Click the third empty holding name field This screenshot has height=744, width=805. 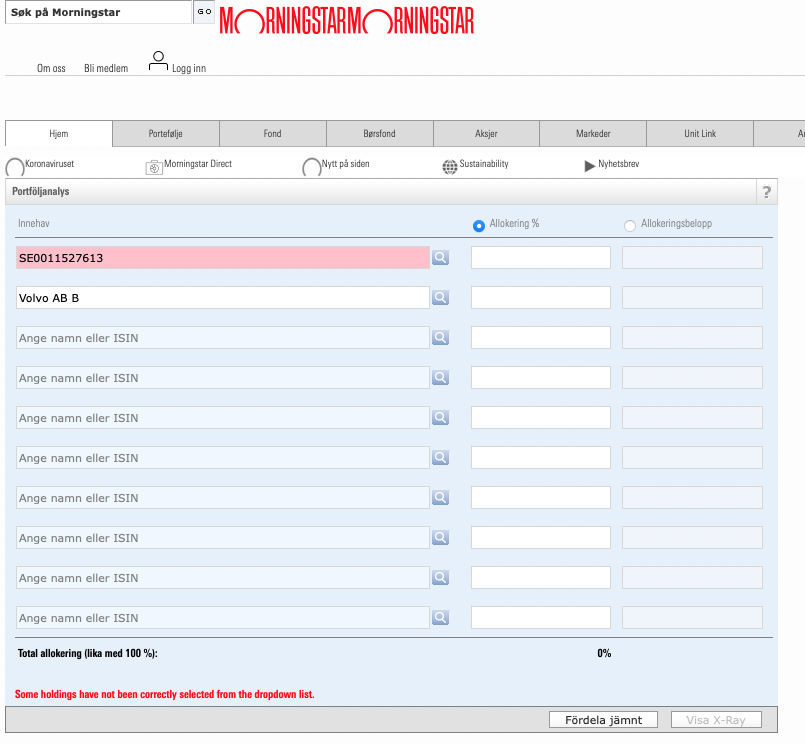223,418
